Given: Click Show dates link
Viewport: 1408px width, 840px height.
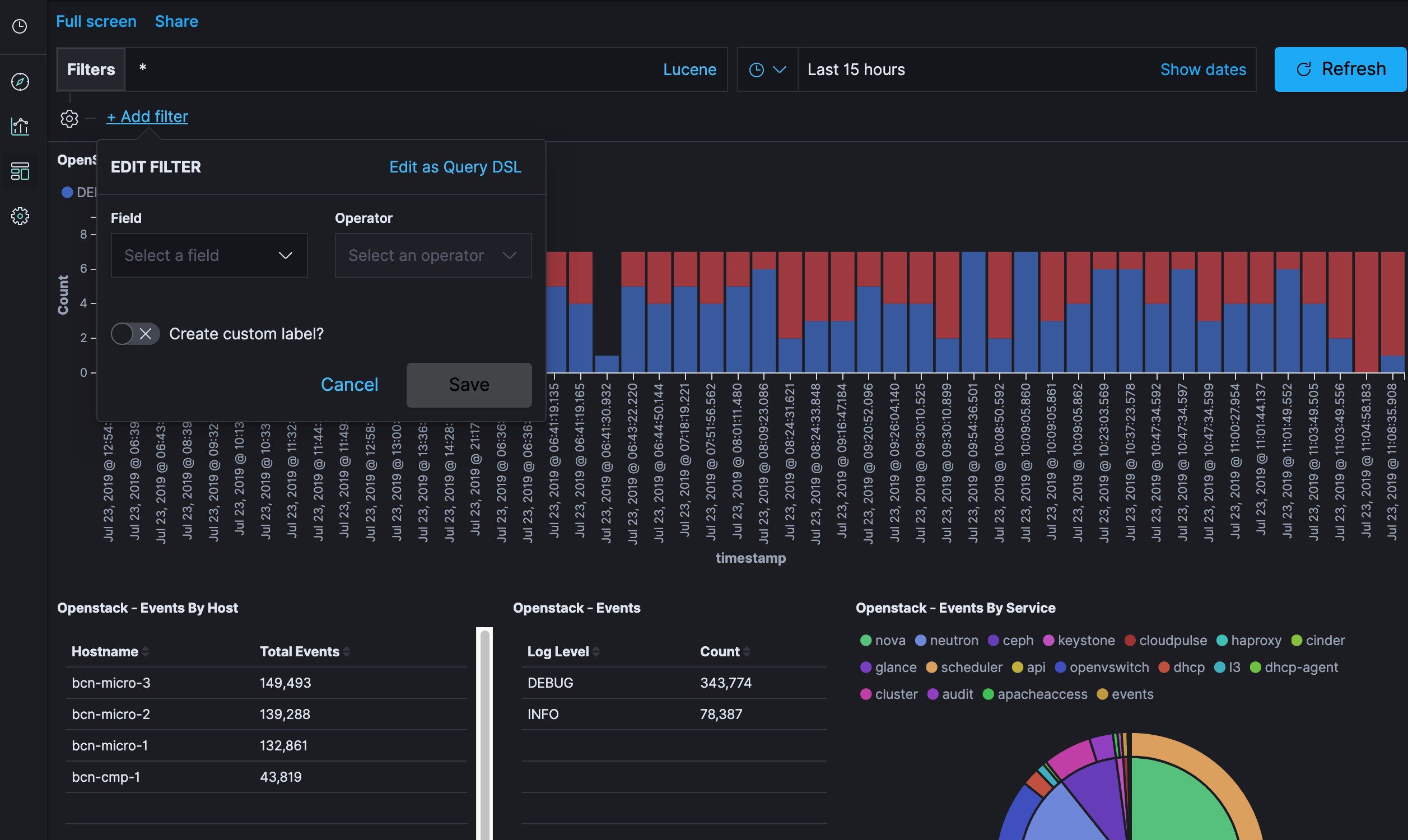Looking at the screenshot, I should (x=1203, y=69).
